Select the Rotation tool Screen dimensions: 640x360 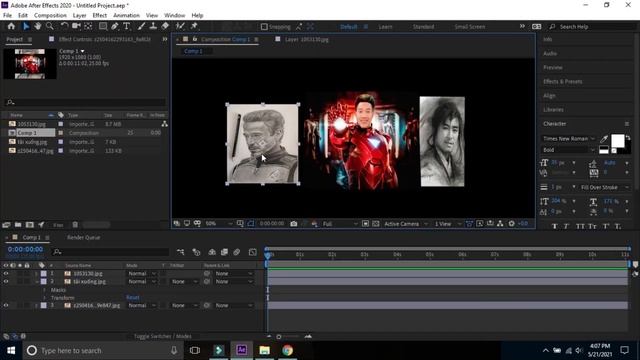(x=64, y=26)
